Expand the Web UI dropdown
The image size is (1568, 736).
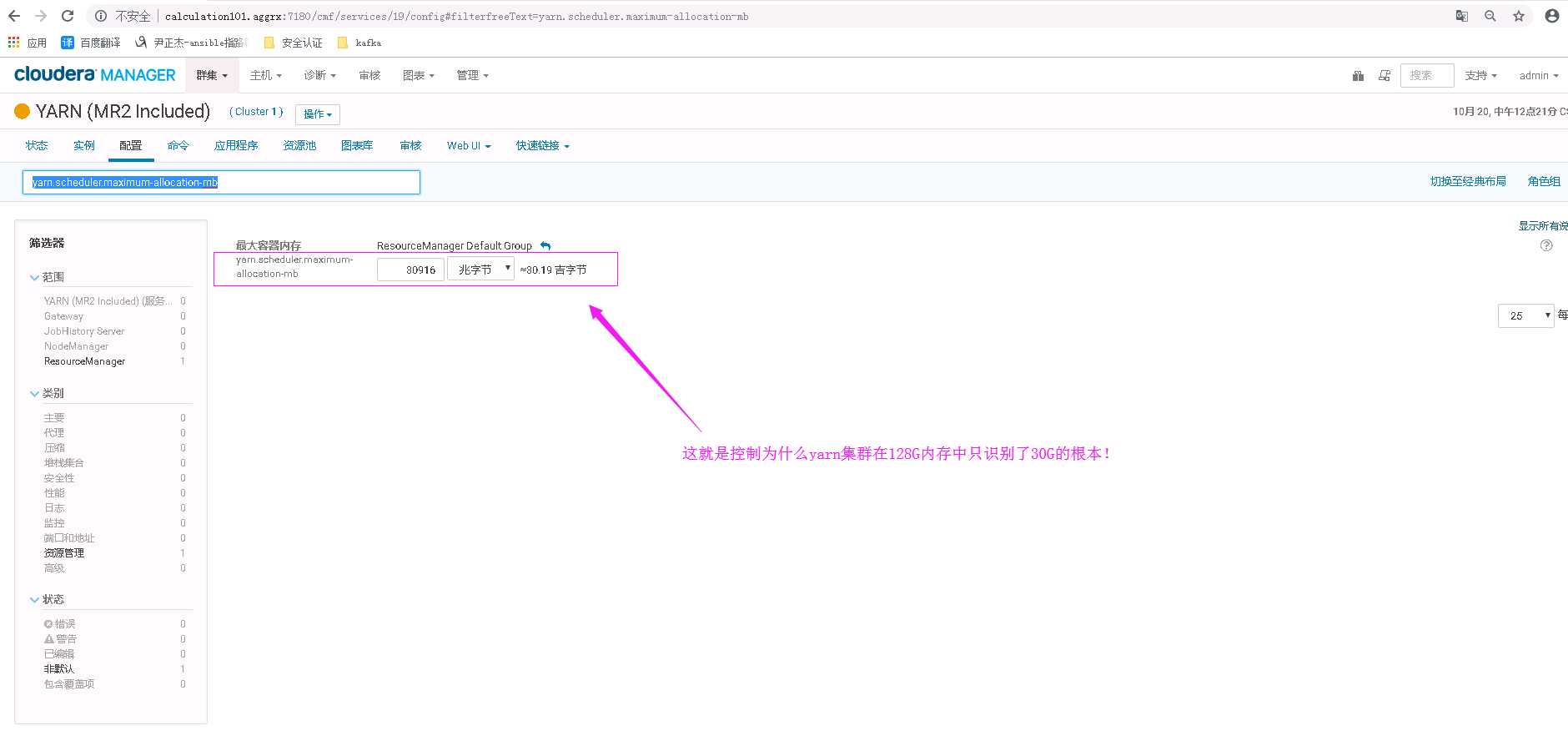pyautogui.click(x=469, y=145)
